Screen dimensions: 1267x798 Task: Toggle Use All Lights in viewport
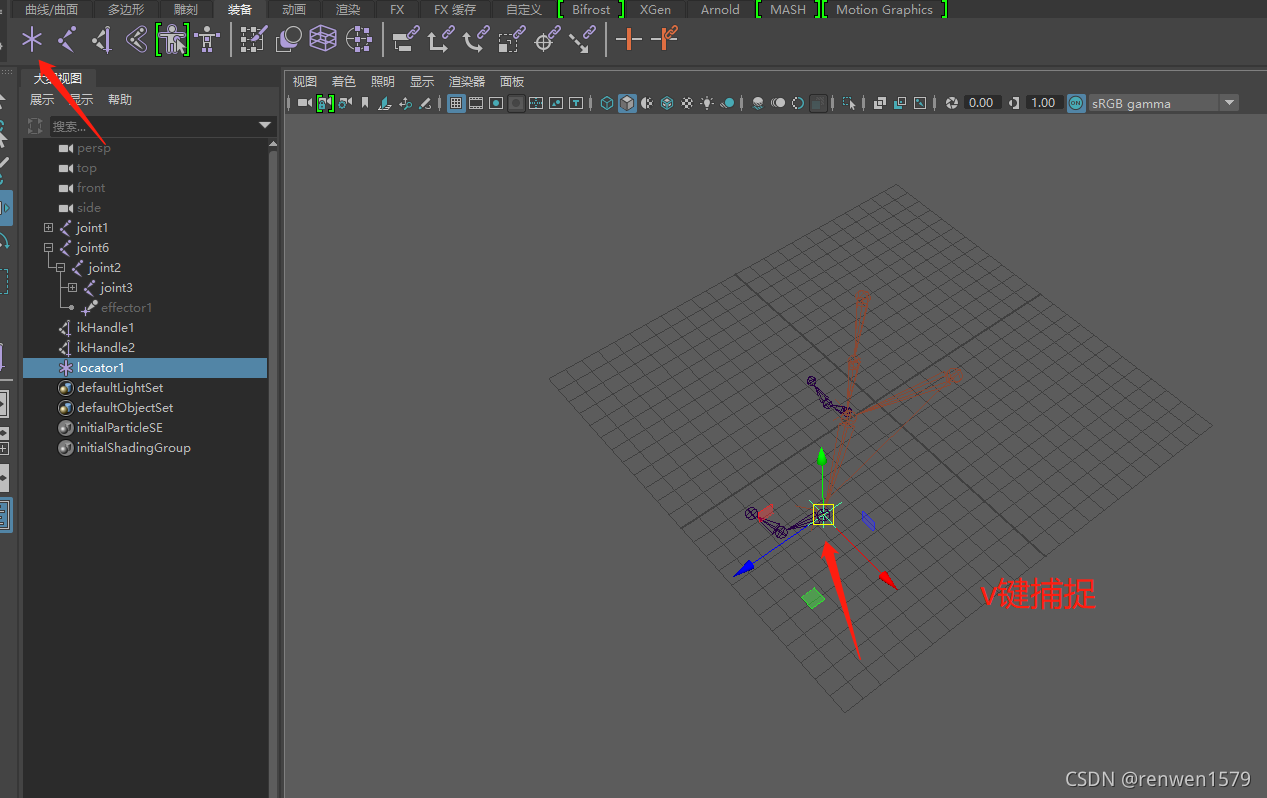click(708, 103)
